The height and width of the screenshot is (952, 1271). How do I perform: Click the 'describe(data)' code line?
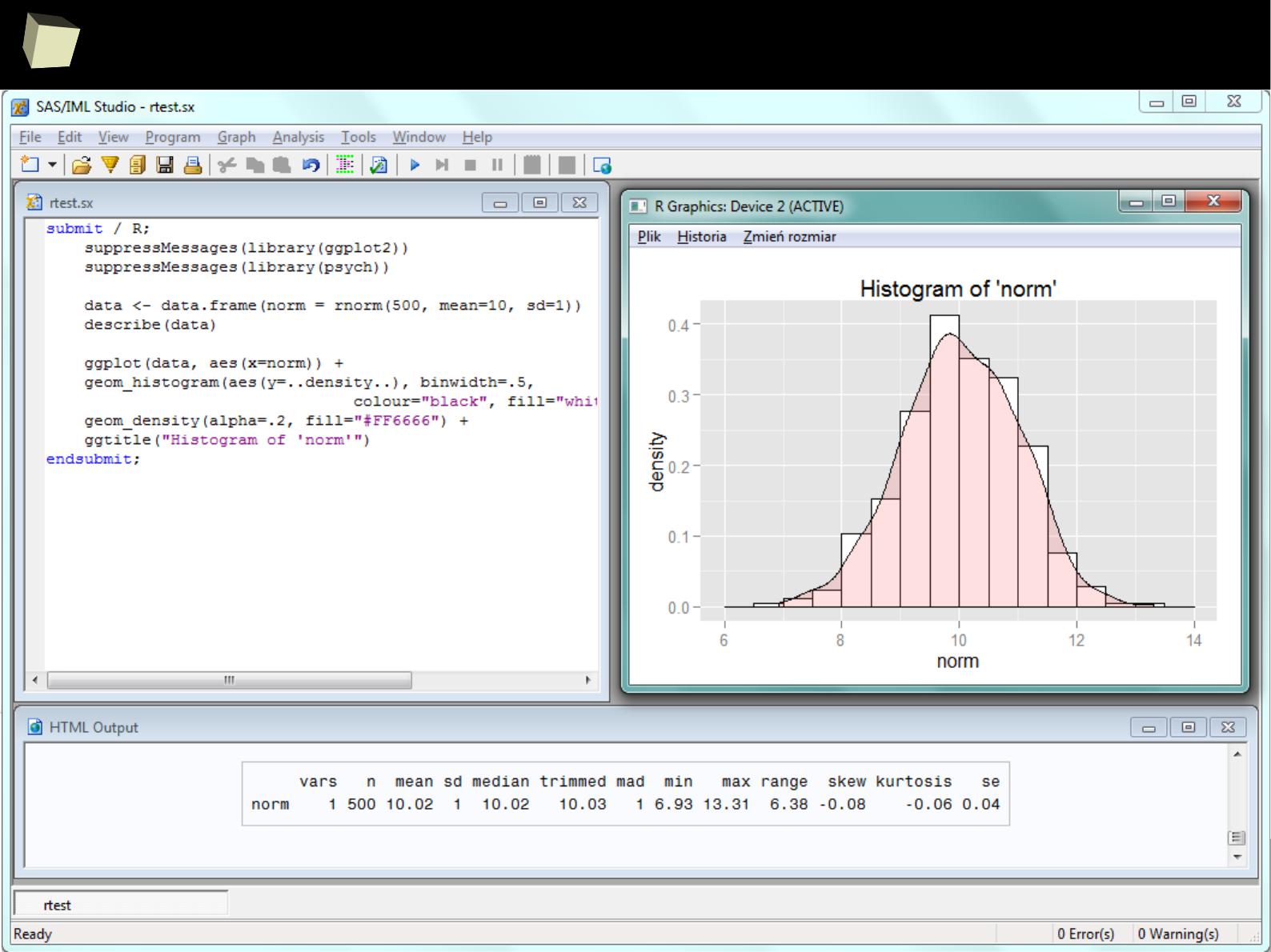[x=150, y=325]
